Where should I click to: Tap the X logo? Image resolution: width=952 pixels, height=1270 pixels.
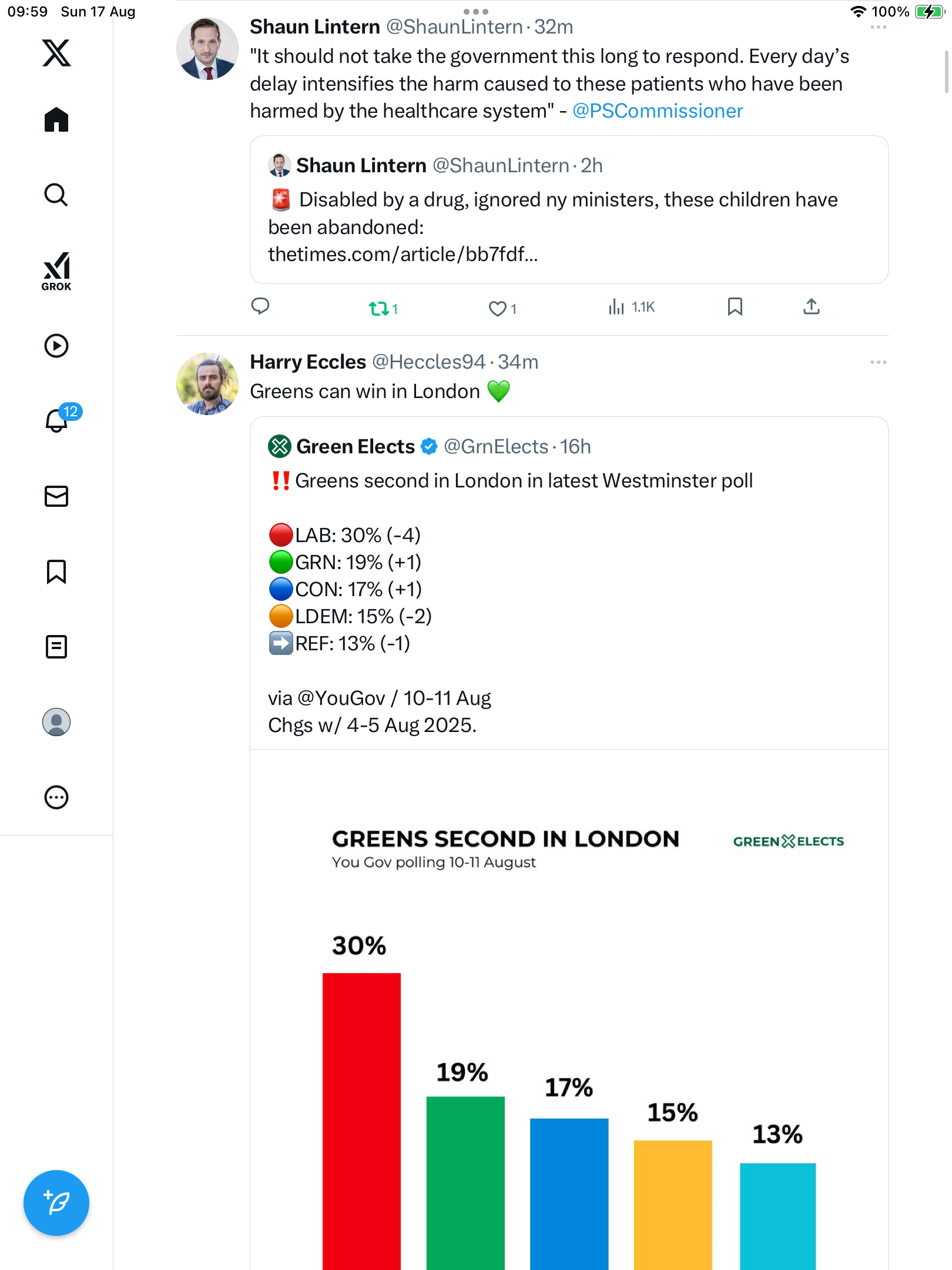[56, 53]
